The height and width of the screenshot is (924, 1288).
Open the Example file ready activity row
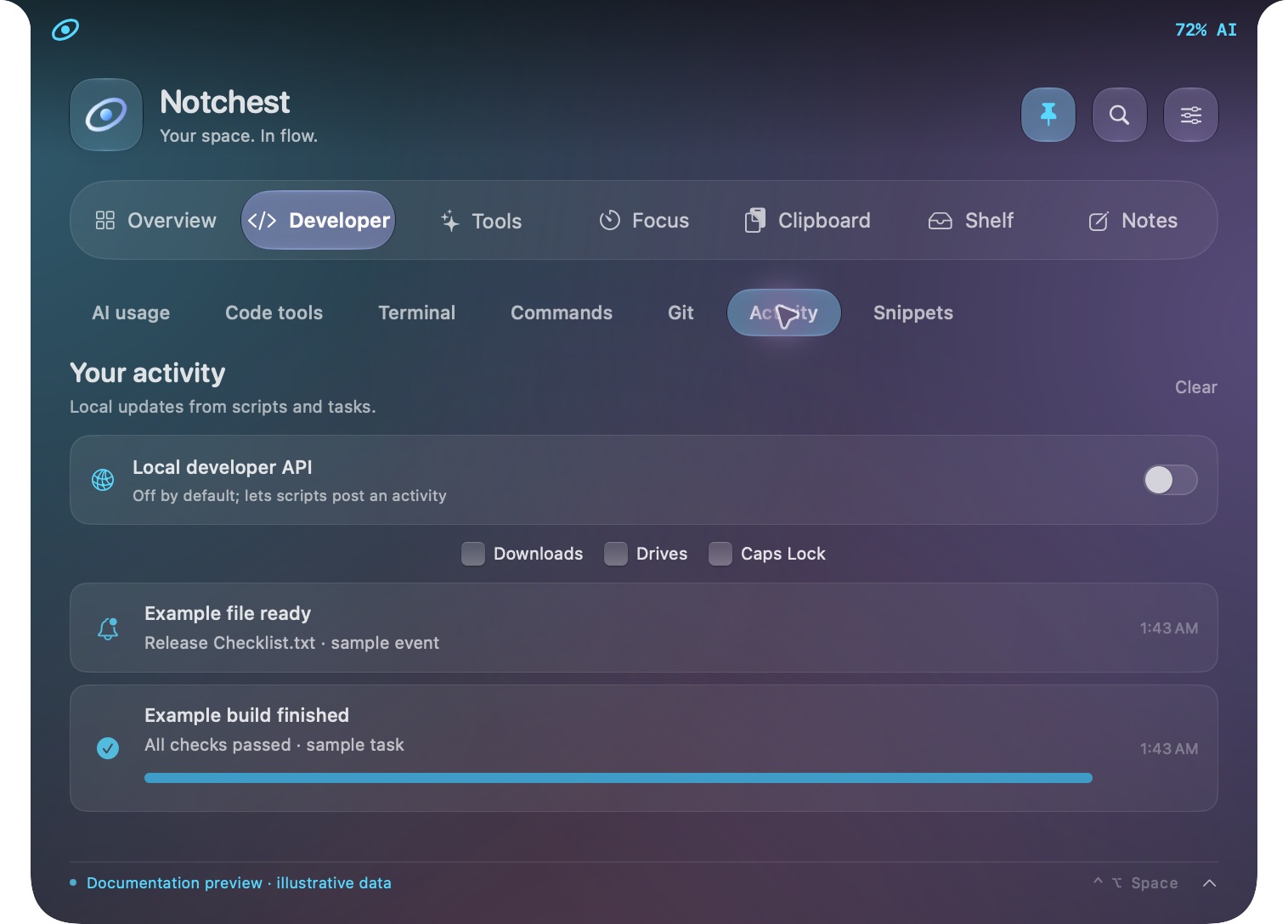pos(644,628)
